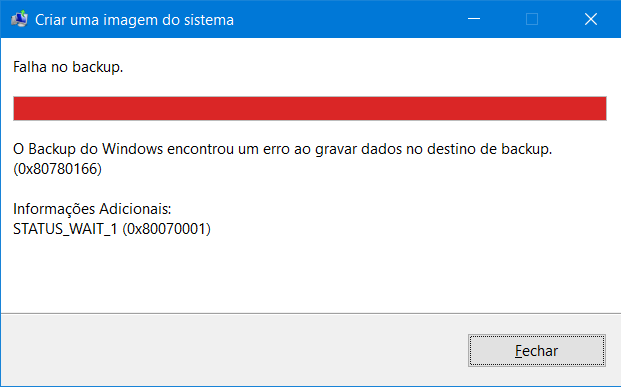Click the blank white area below STATUS_WAIT_1
This screenshot has width=621, height=390.
(x=310, y=275)
